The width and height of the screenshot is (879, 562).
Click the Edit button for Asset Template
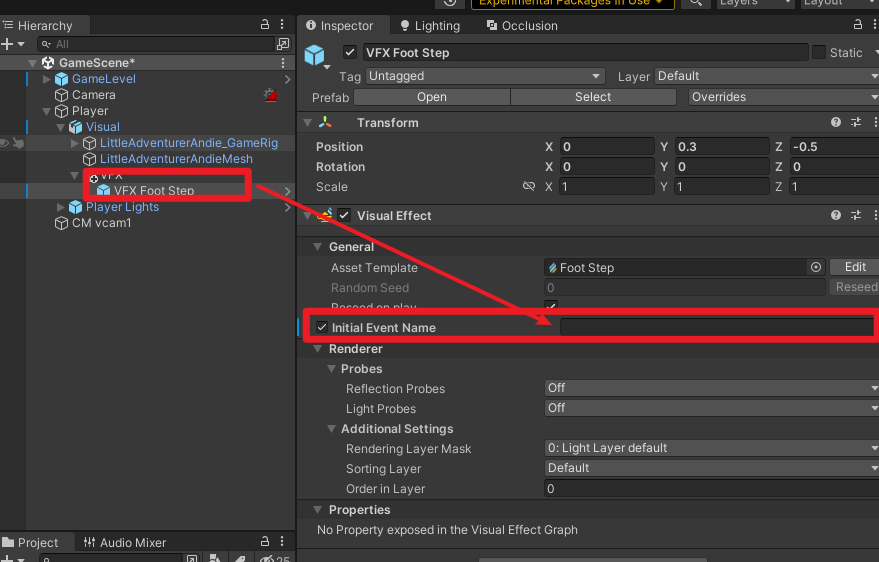[855, 268]
